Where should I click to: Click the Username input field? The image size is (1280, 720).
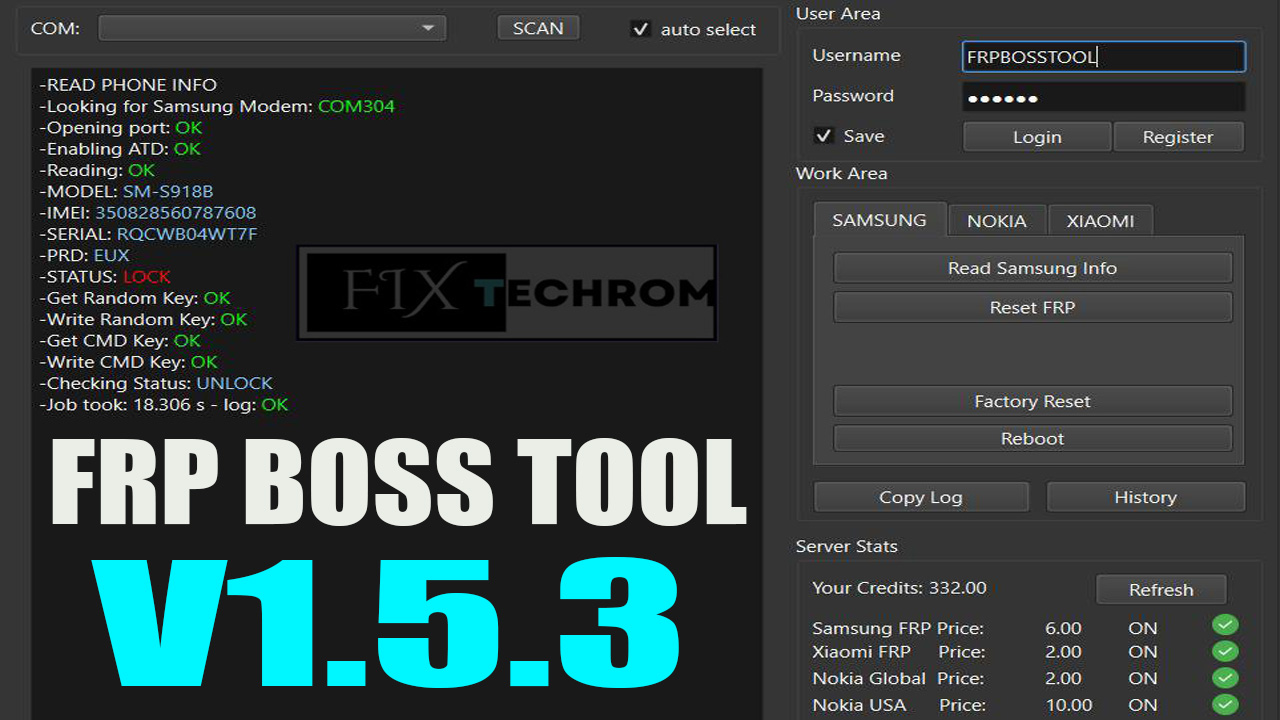click(x=1104, y=57)
